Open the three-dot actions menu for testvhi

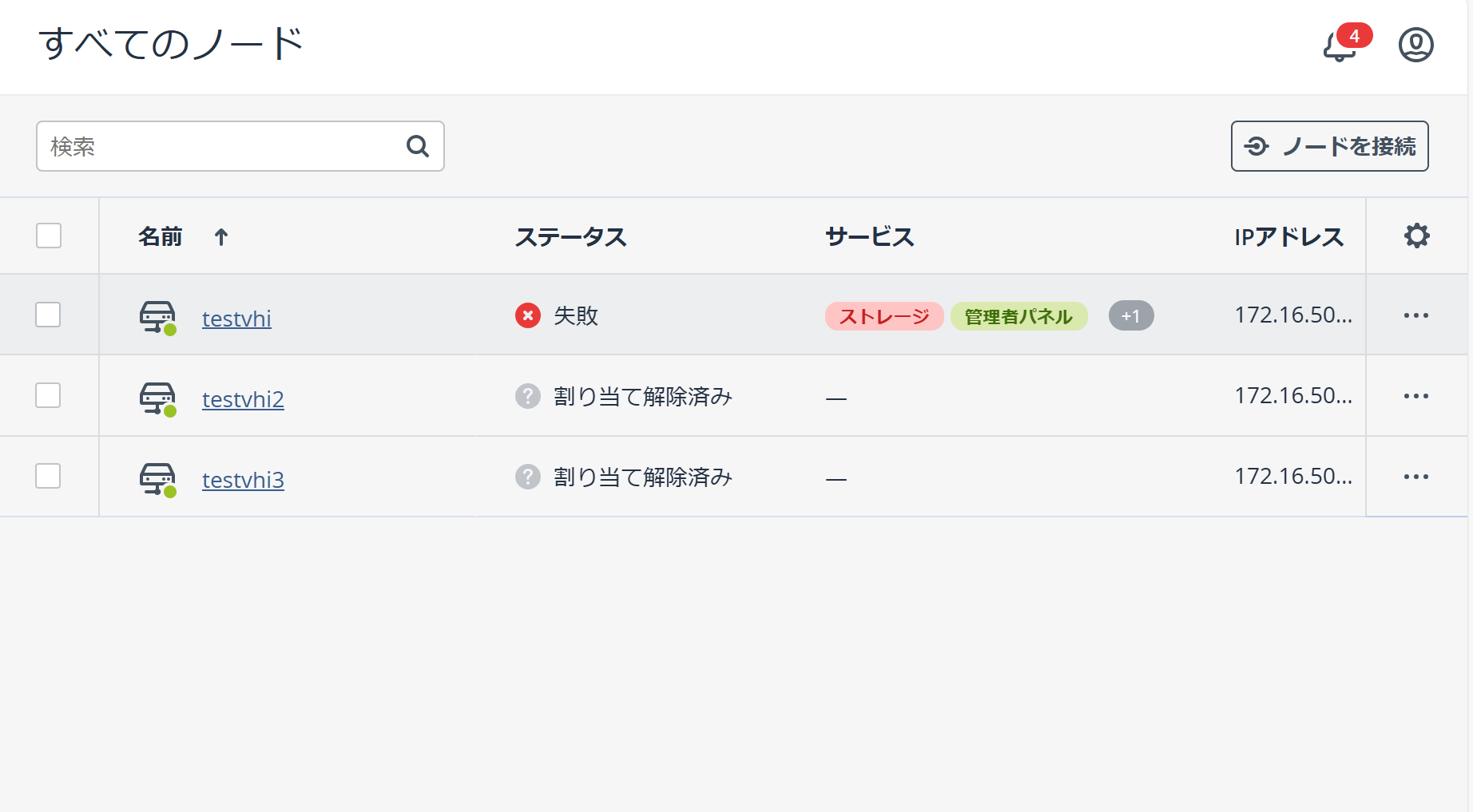point(1416,315)
